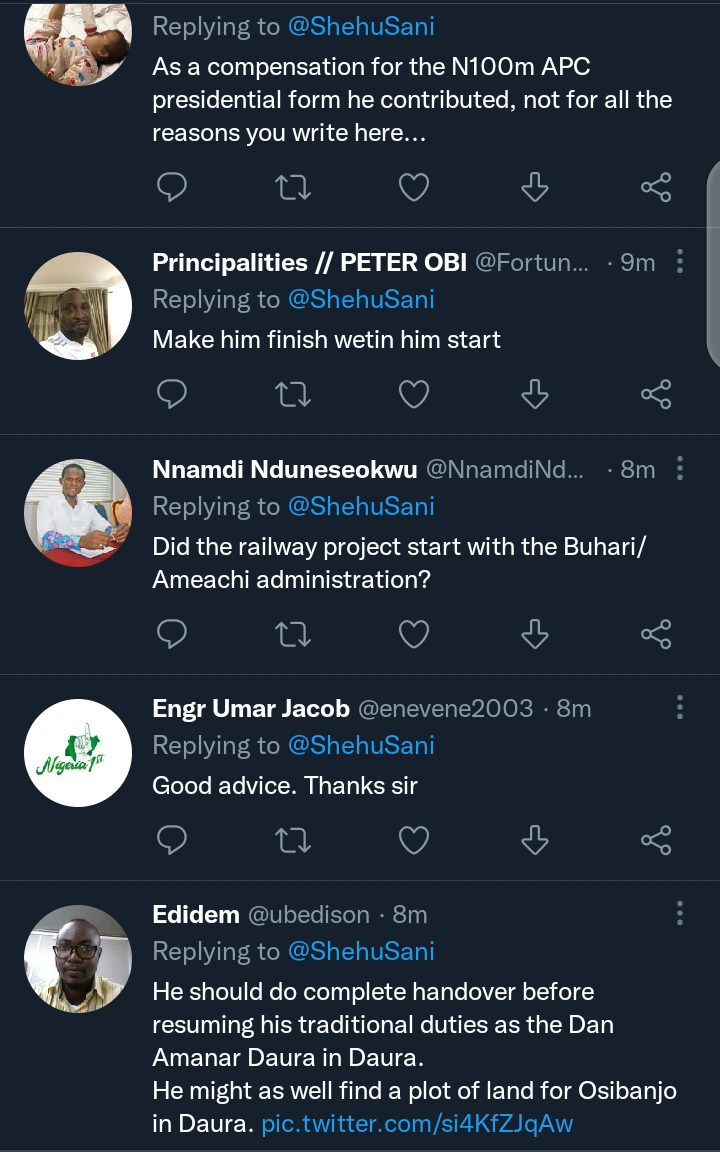Screen dimensions: 720x1152
Task: Like Engr Umar Jacob's tweet
Action: [x=414, y=841]
